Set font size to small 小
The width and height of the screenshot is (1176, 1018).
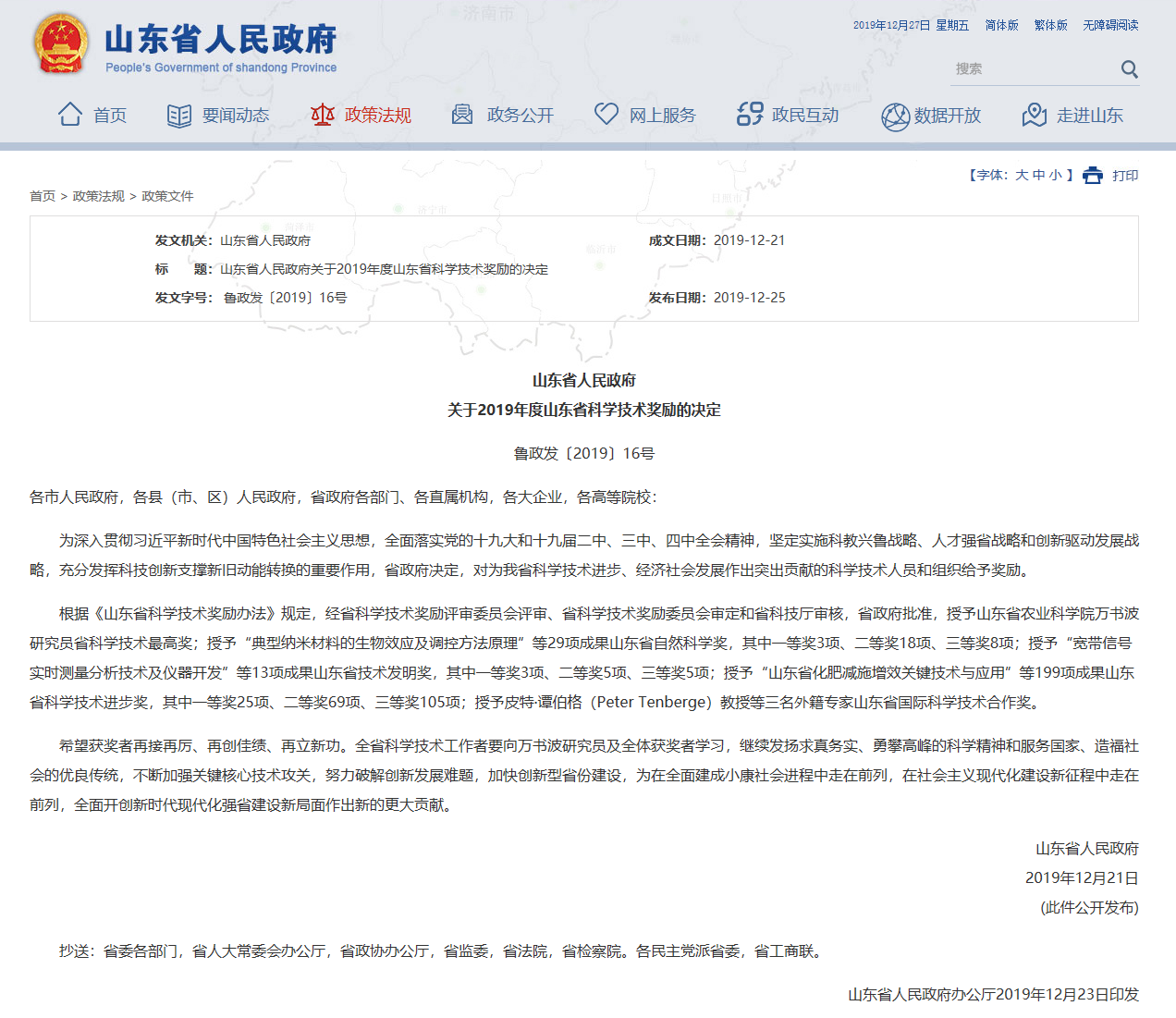(1055, 175)
